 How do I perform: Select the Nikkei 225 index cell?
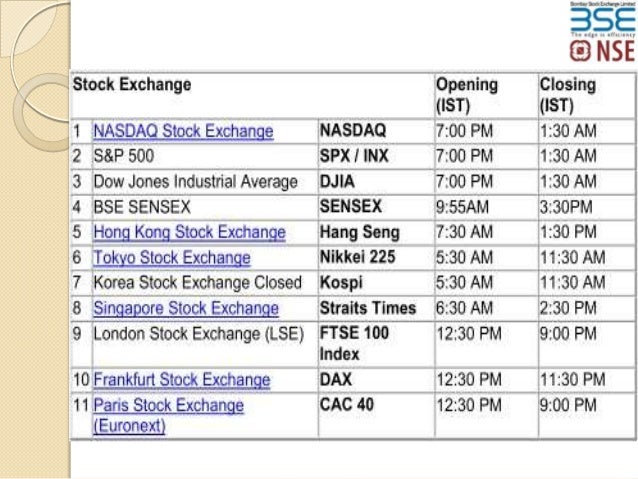coord(357,258)
